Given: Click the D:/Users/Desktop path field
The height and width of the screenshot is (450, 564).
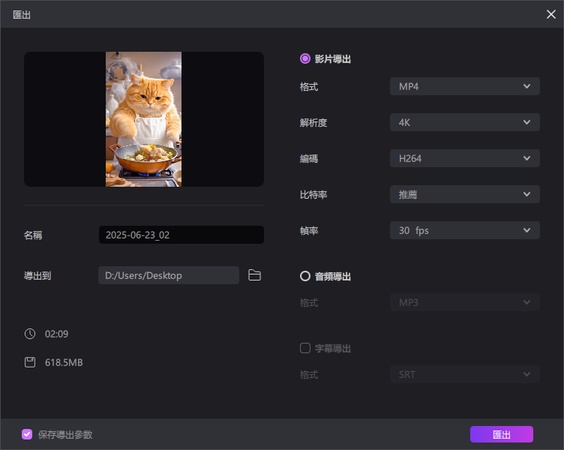Looking at the screenshot, I should click(x=169, y=275).
